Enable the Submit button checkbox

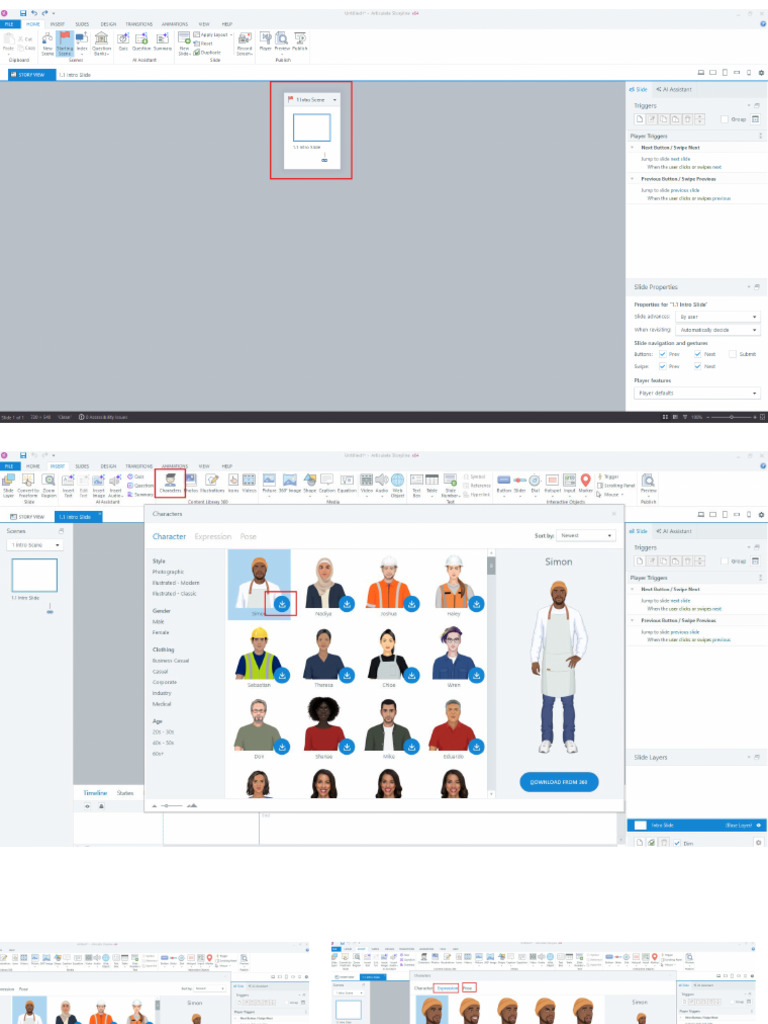733,354
